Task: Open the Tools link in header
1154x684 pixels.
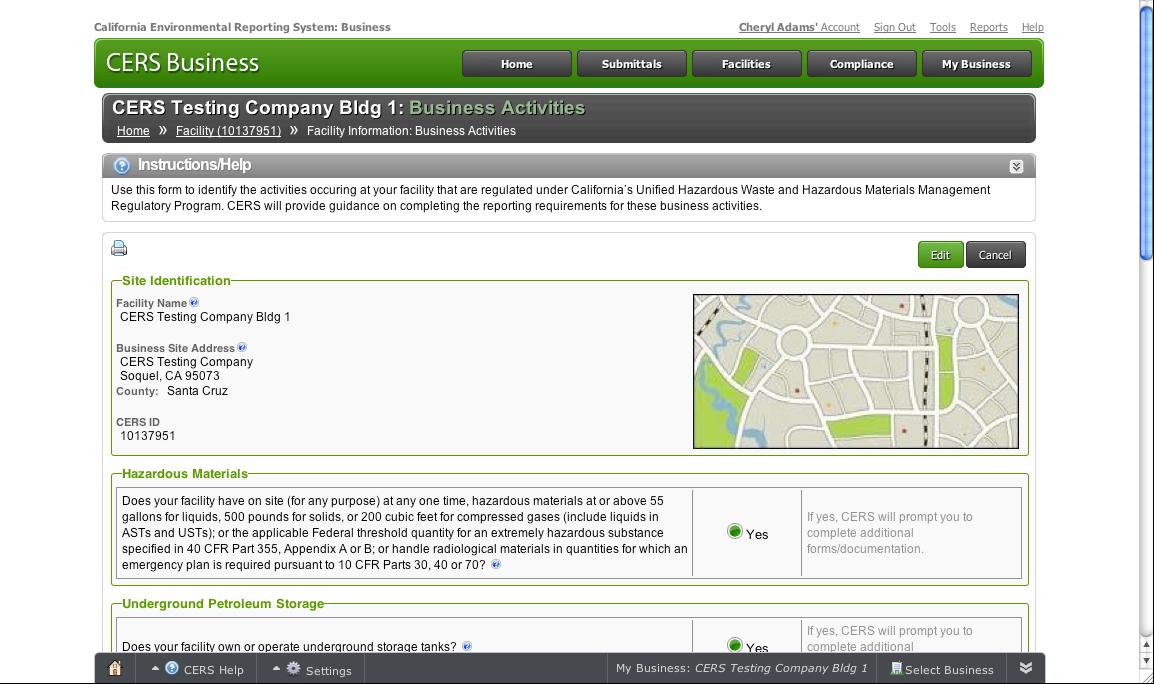Action: point(943,27)
